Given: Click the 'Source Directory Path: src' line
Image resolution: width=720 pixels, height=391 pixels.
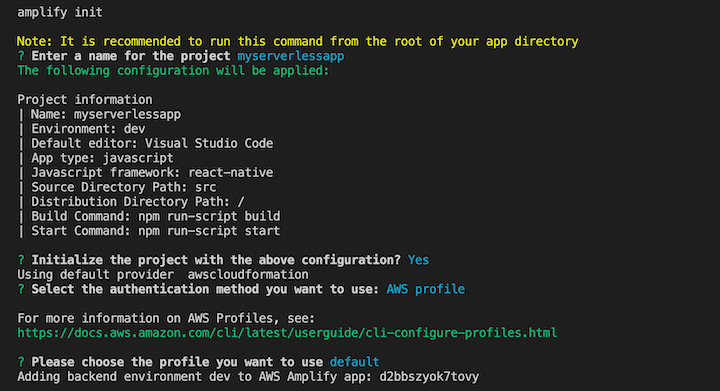Looking at the screenshot, I should [x=124, y=187].
